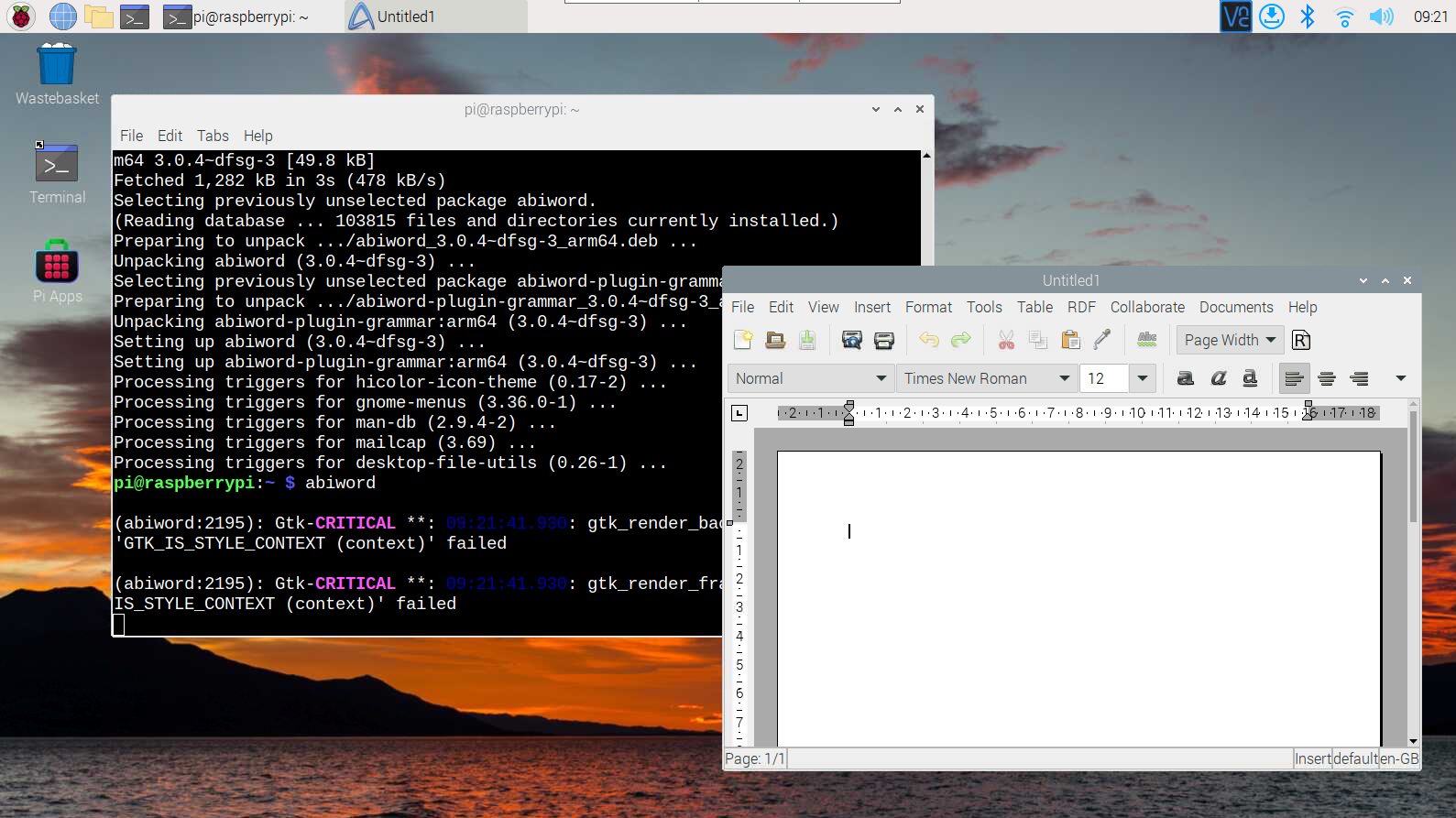Viewport: 1456px width, 818px height.
Task: Enable left alignment
Action: (1294, 378)
